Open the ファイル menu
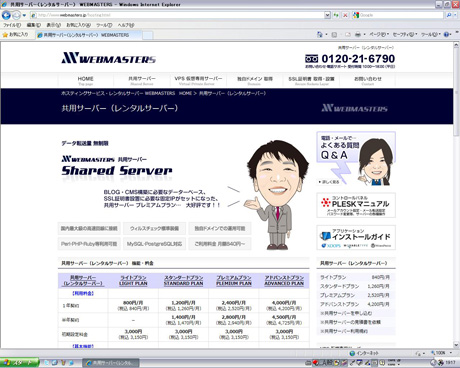This screenshot has width=460, height=368. coord(12,25)
